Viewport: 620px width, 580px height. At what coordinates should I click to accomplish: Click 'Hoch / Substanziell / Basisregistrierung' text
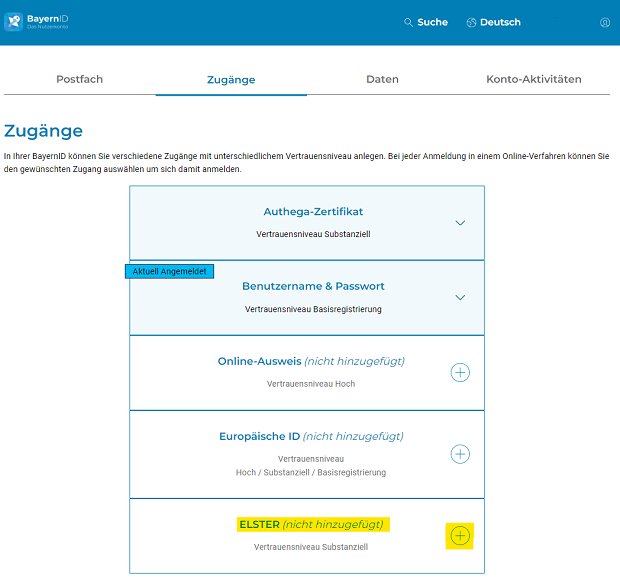[x=311, y=472]
